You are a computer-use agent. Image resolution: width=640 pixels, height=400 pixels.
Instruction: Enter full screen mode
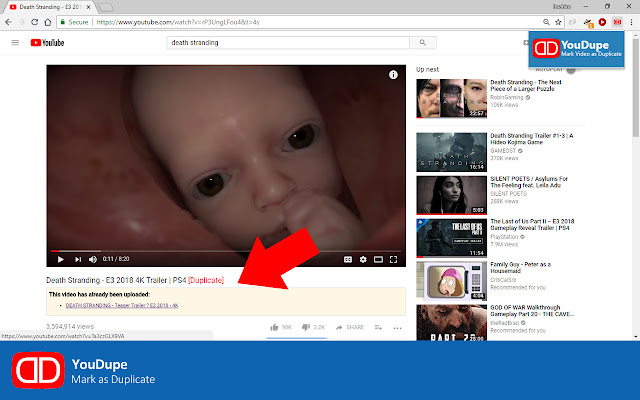pos(393,259)
